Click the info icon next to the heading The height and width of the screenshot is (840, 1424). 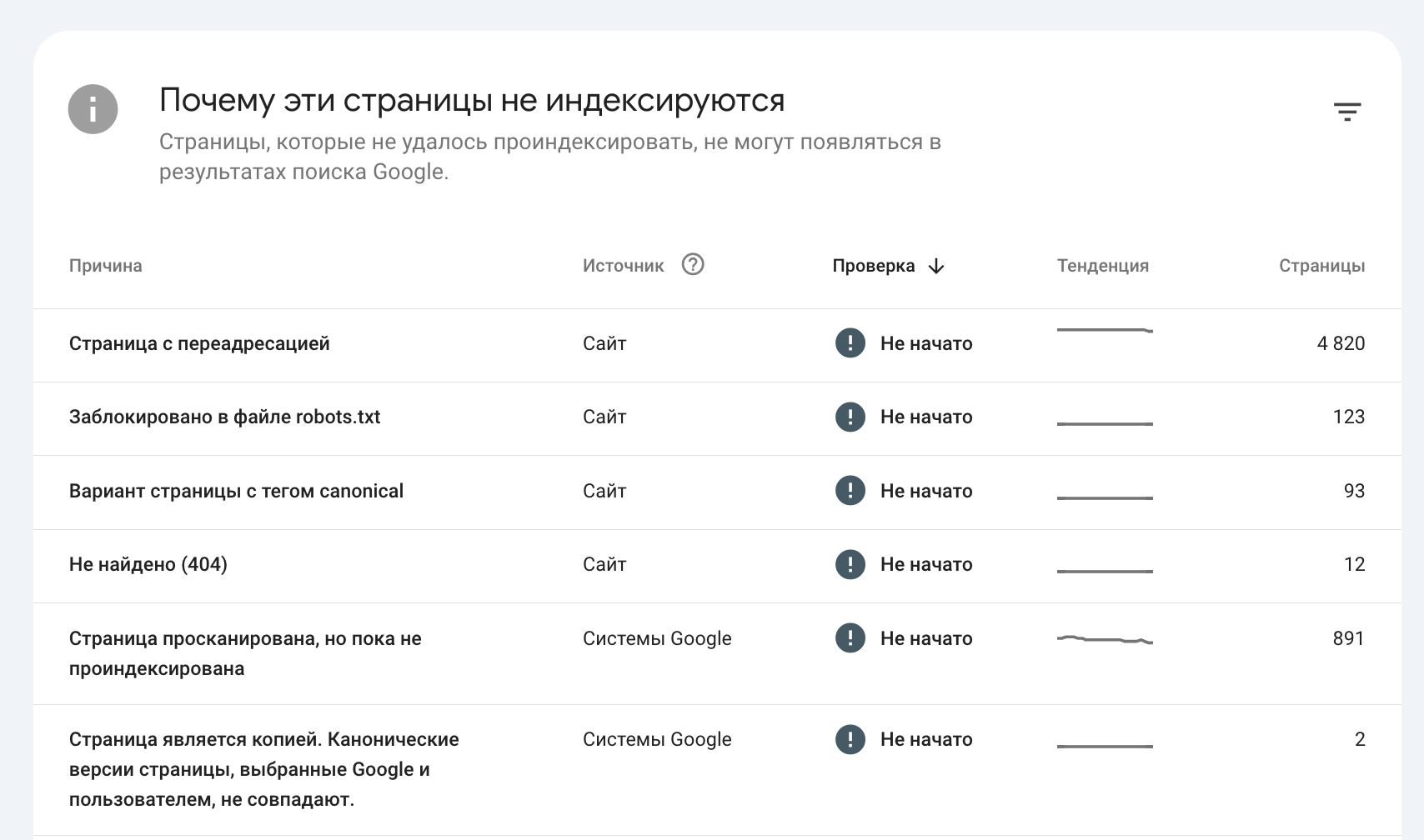pos(93,107)
